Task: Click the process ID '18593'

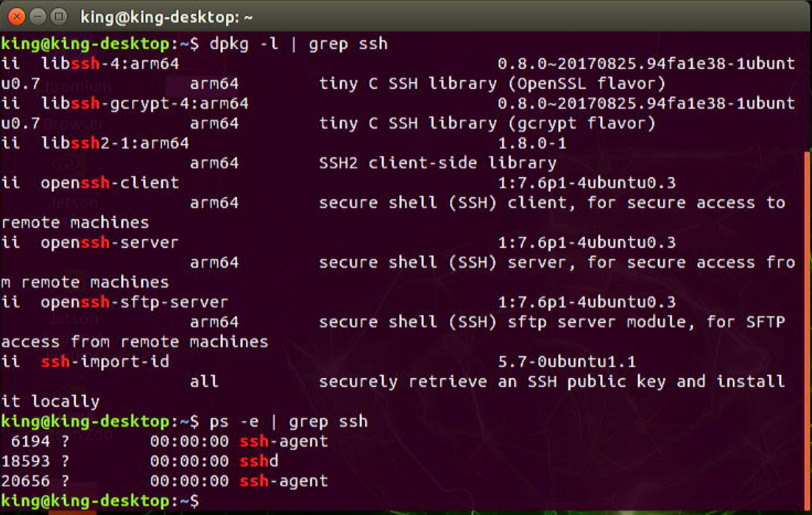Action: click(x=26, y=461)
